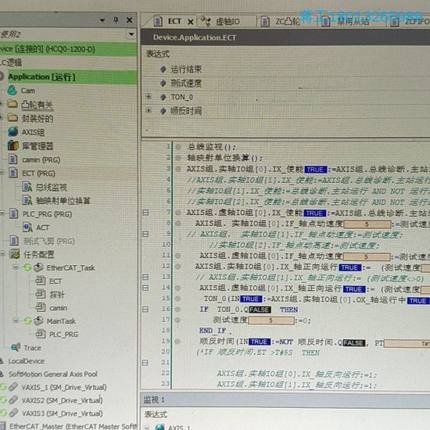Click the ACT action icon

(27, 227)
